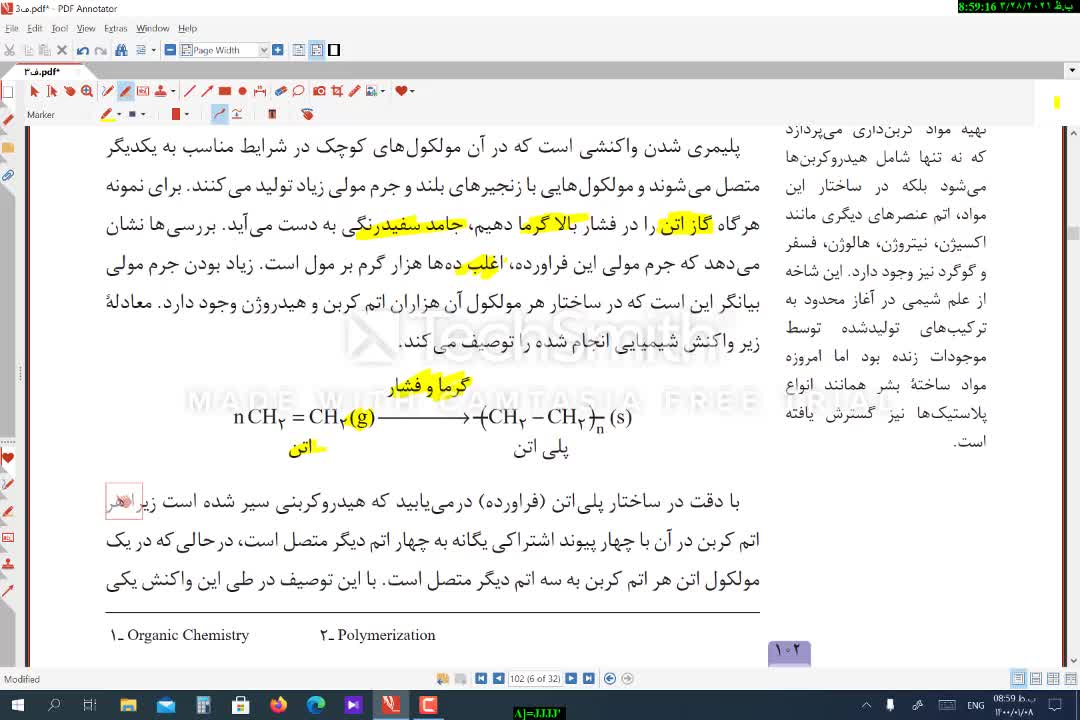
Task: Open Find with the binoculars icon
Action: click(121, 50)
